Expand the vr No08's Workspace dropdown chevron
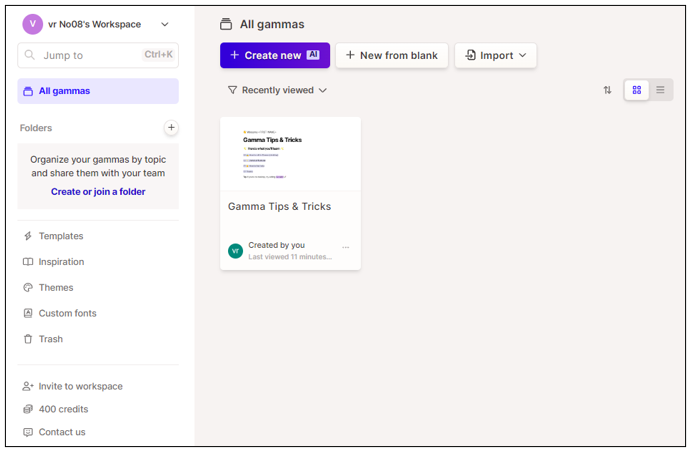The image size is (691, 452). (165, 25)
